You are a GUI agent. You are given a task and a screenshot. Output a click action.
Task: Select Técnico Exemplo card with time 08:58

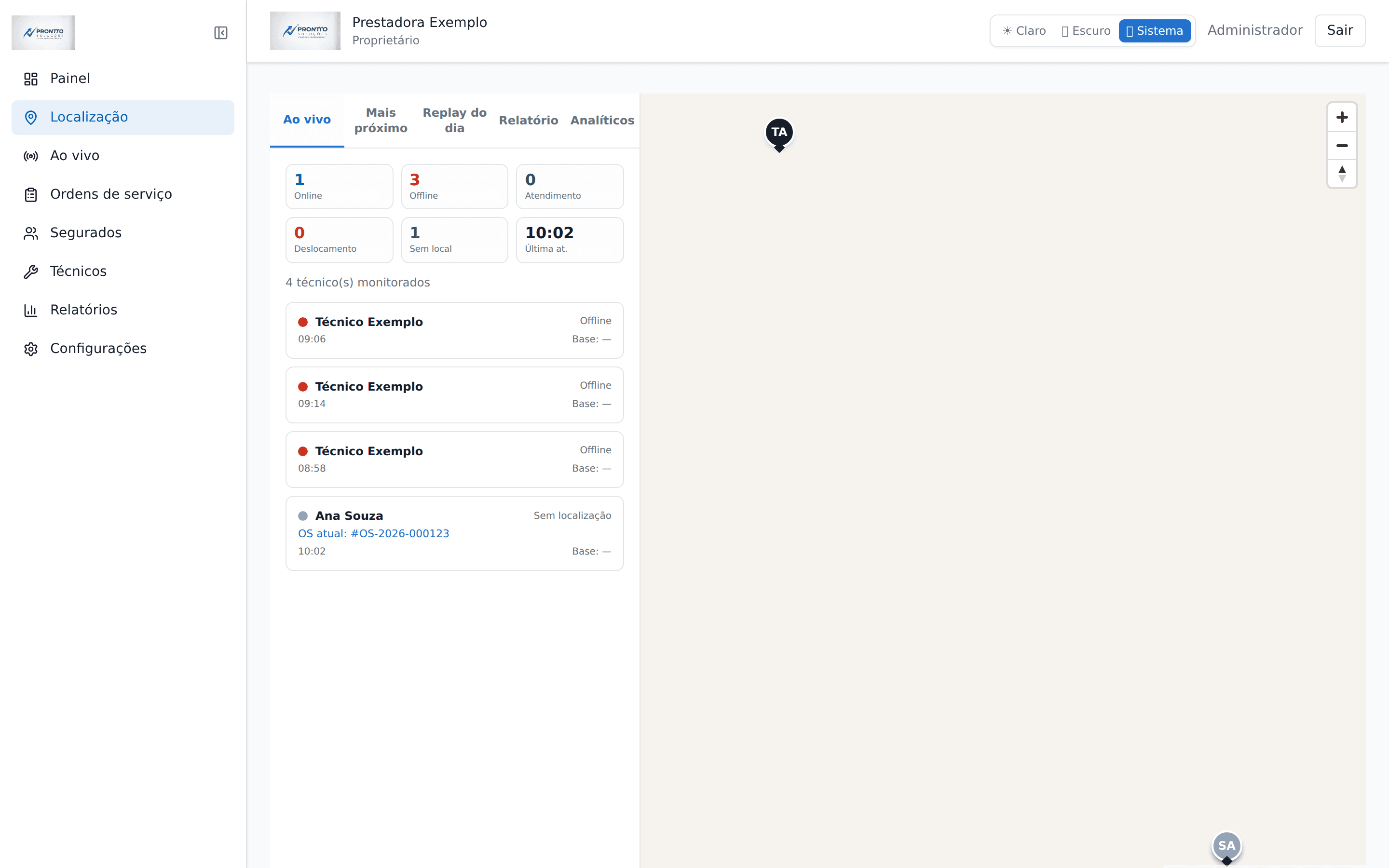point(455,460)
